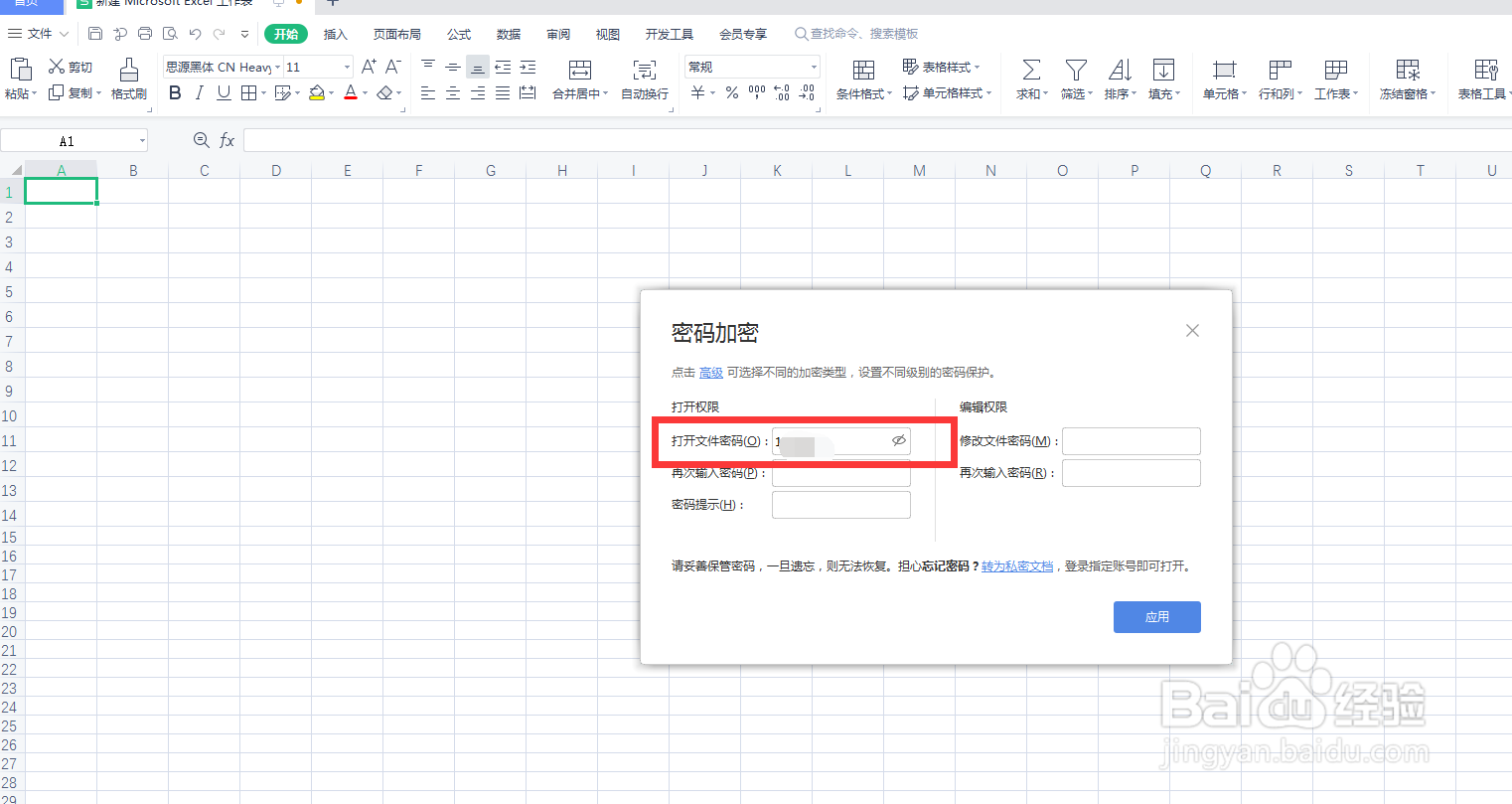Switch to Review (审阅) tab

[x=558, y=34]
